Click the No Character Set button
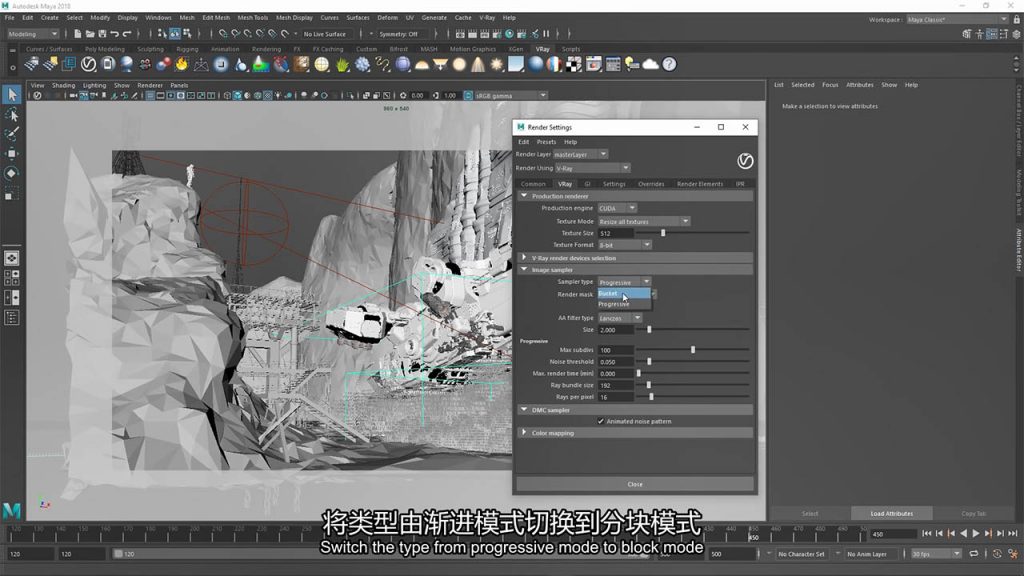Screen dimensions: 1024x576 click(801, 554)
